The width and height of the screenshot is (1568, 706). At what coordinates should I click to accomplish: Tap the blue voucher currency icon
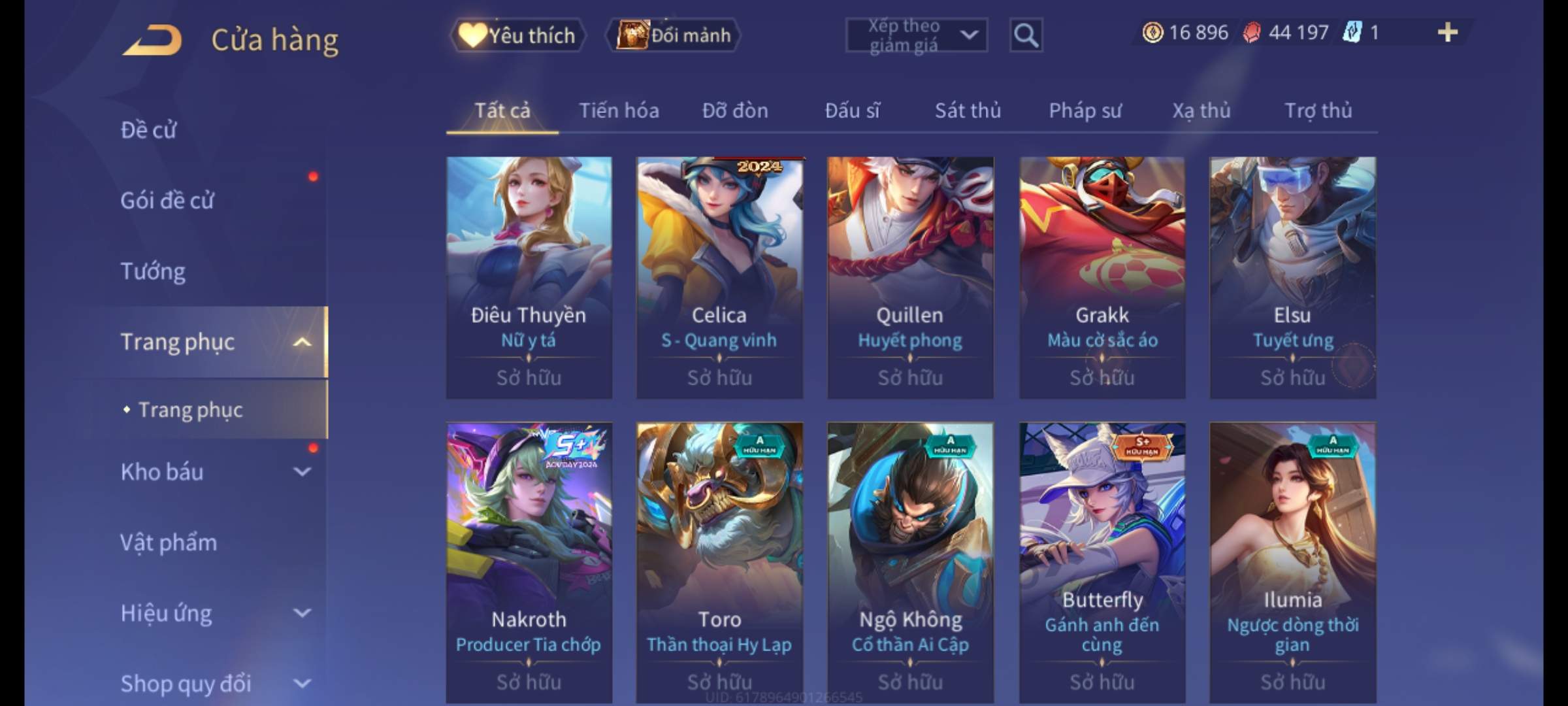[1352, 32]
